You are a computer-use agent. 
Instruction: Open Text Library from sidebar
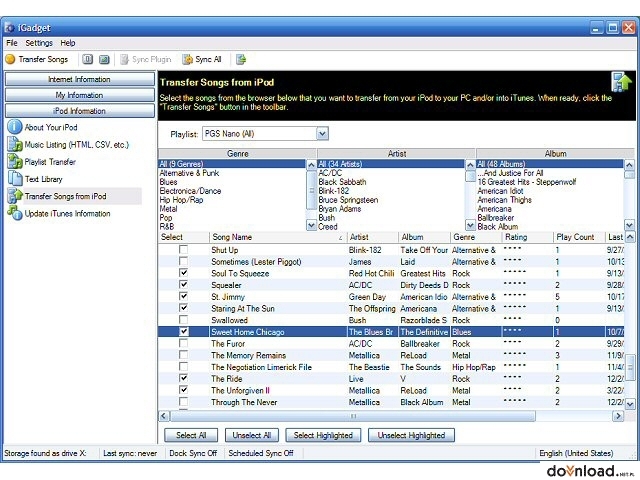43,179
